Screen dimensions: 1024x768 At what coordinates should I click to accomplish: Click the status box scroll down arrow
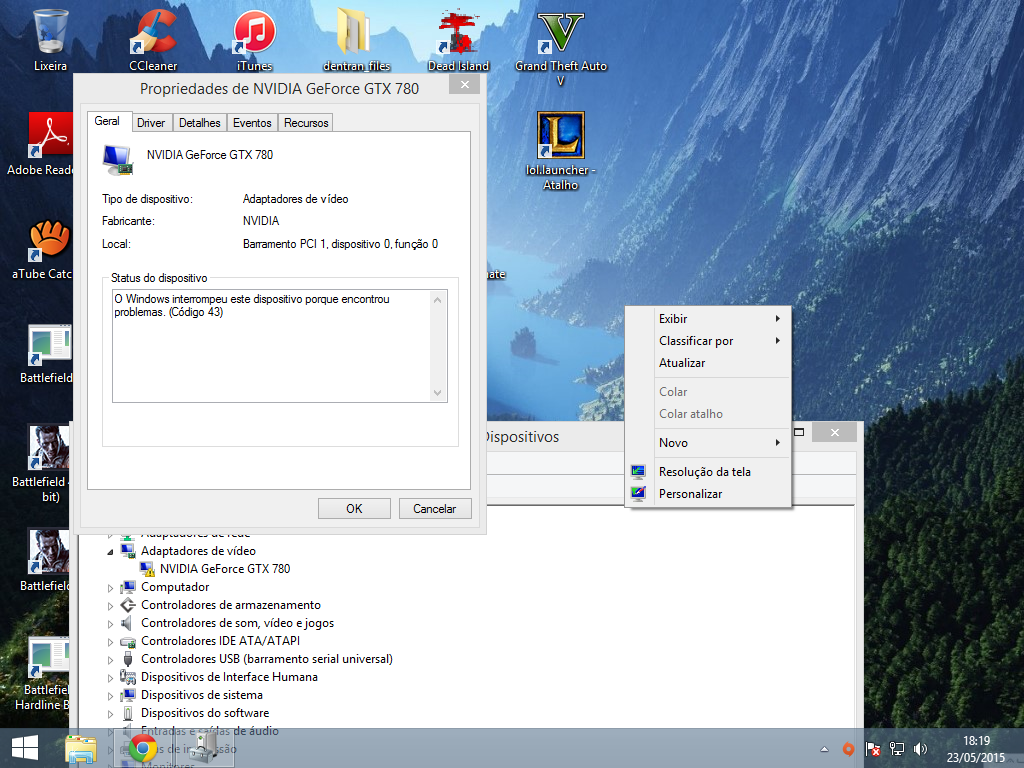pos(438,392)
